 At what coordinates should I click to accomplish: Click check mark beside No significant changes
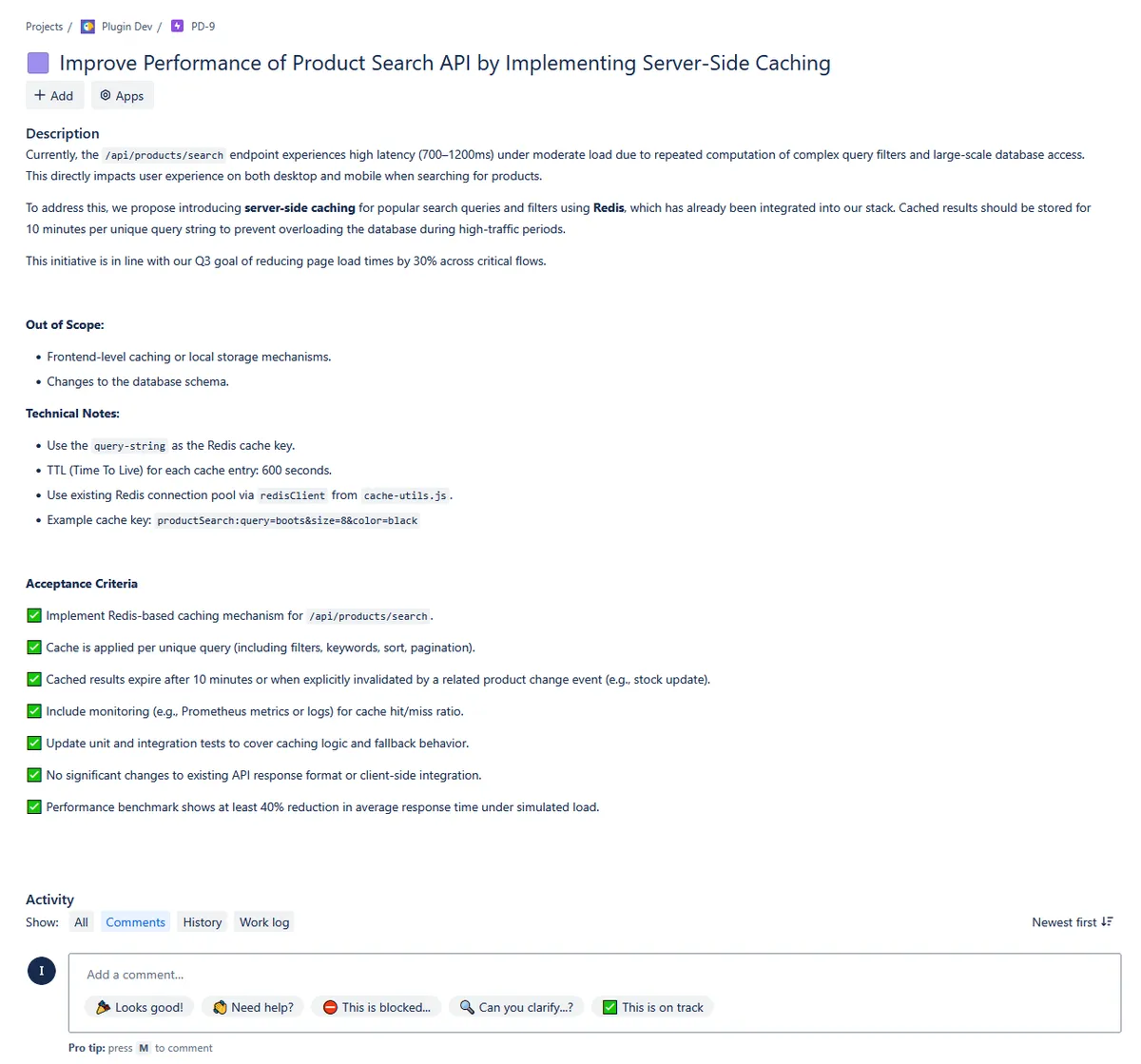click(34, 775)
